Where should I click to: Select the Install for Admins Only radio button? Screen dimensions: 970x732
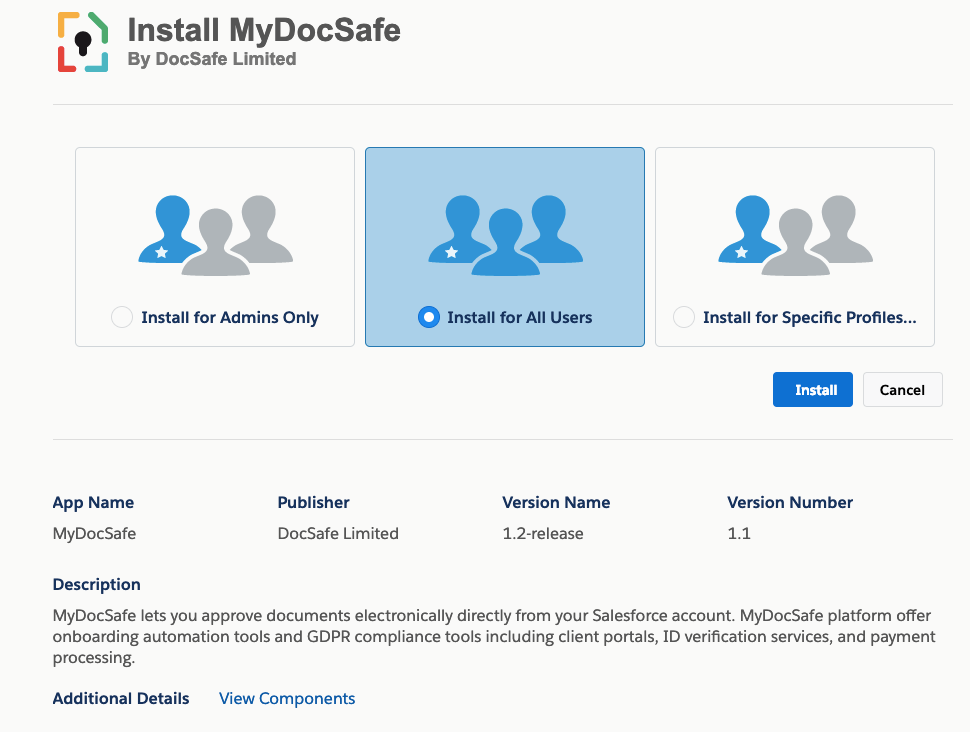tap(122, 317)
